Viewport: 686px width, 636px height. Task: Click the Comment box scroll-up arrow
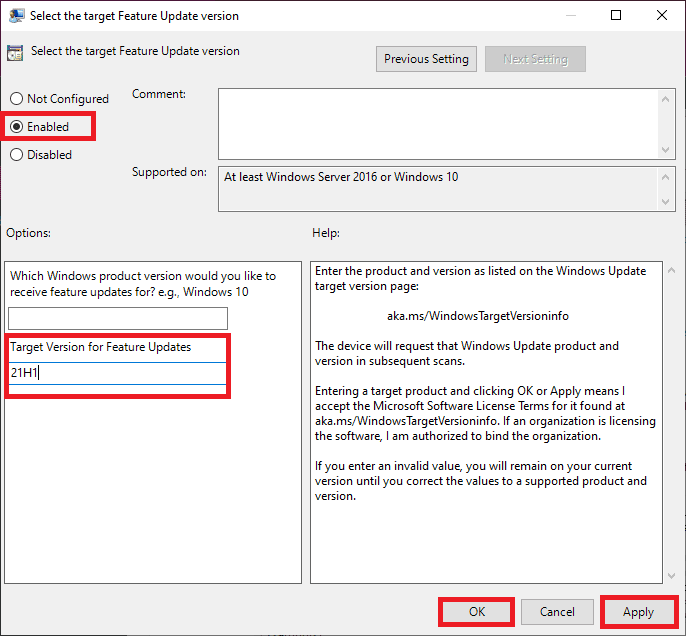pos(665,99)
